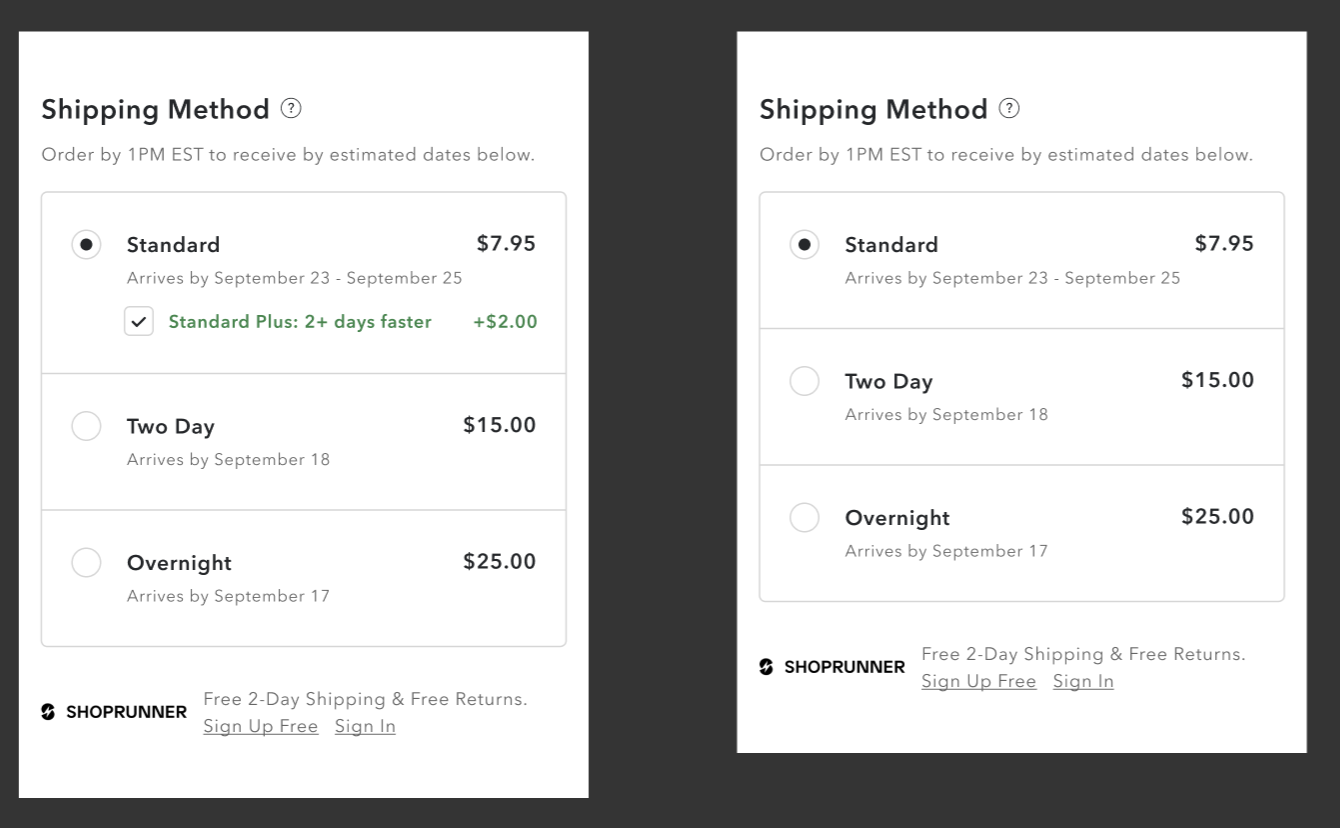Uncheck Standard Plus 2+ days faster checkbox
Screen dimensions: 1340x828
[x=139, y=321]
